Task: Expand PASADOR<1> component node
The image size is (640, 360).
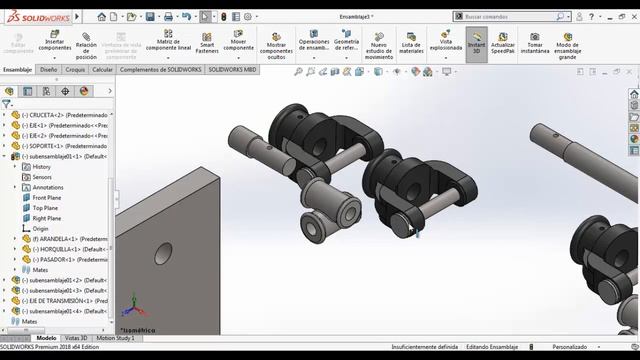Action: pos(15,260)
